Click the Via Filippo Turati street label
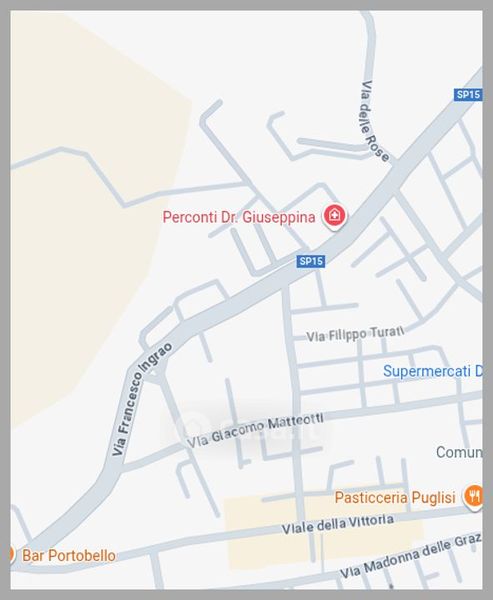Viewport: 493px width, 600px height. 355,334
